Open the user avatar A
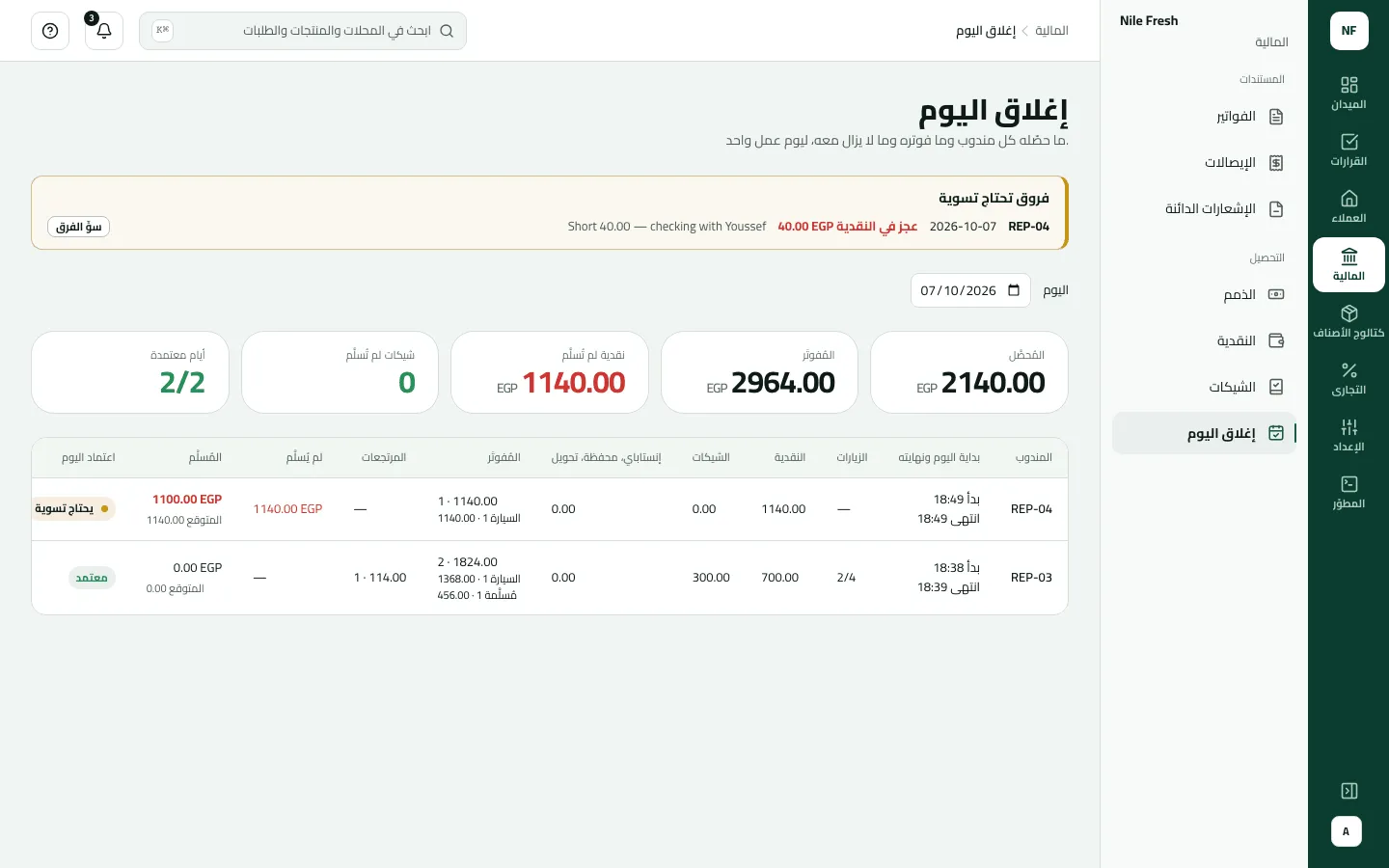This screenshot has width=1389, height=868. [x=1347, y=831]
